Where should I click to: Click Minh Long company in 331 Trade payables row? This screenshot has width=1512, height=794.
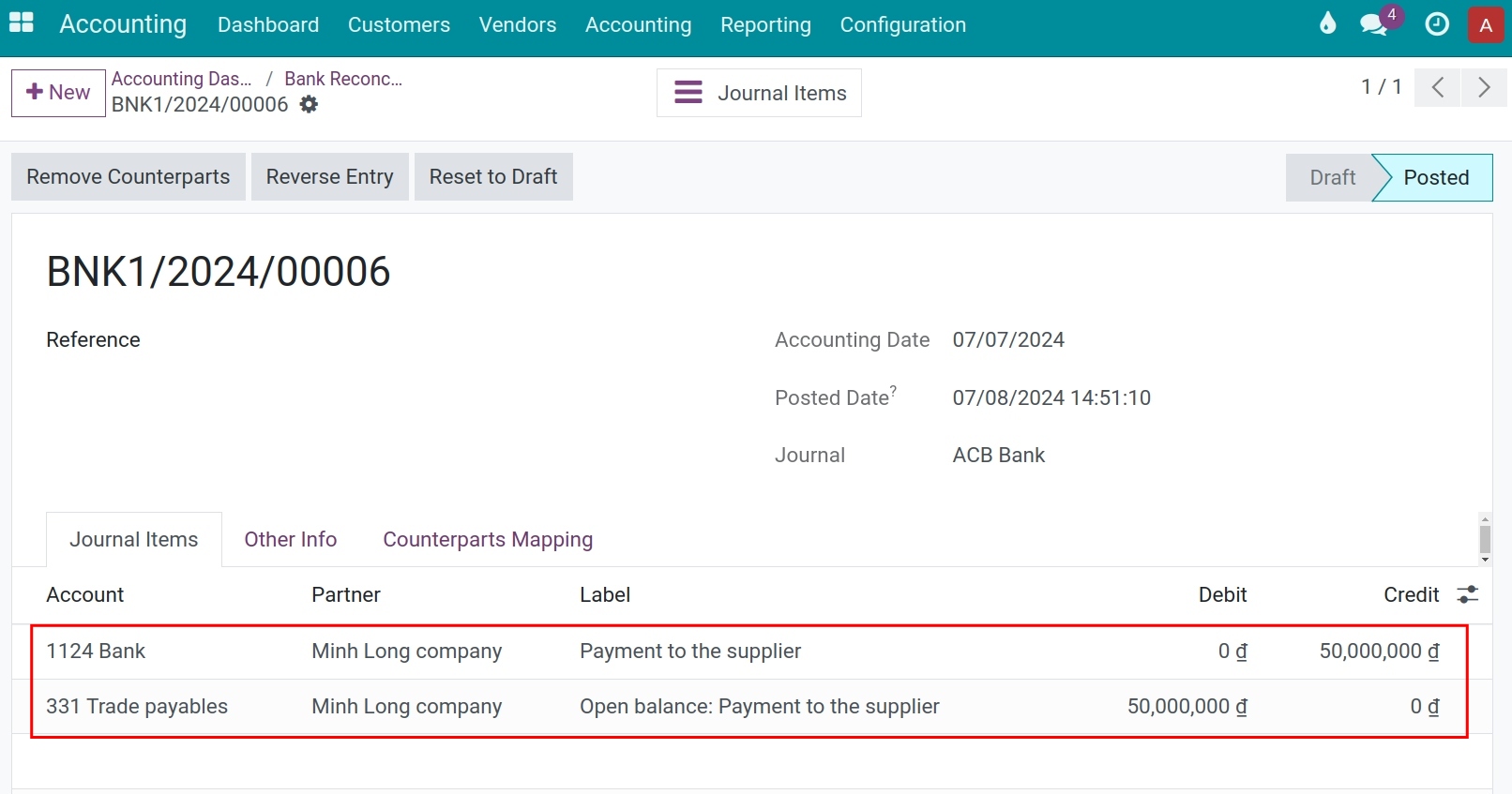(x=407, y=706)
